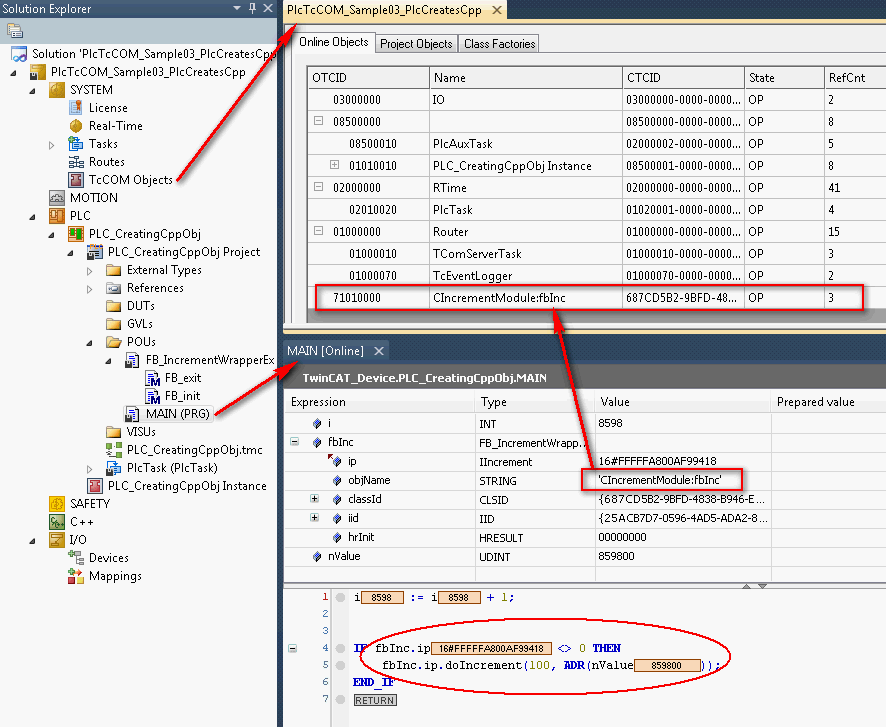This screenshot has height=727, width=886.
Task: Collapse the 08500000 row in objects table
Action: (x=319, y=121)
